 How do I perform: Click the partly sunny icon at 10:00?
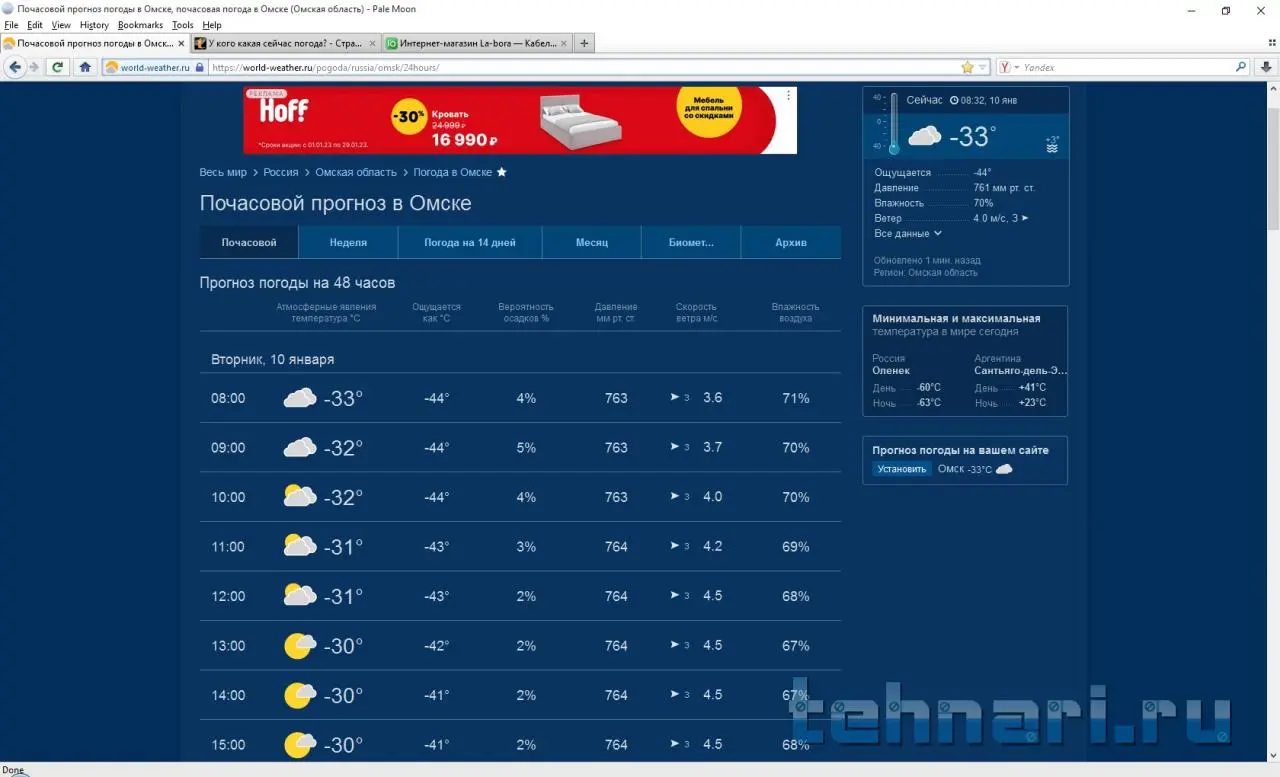300,497
